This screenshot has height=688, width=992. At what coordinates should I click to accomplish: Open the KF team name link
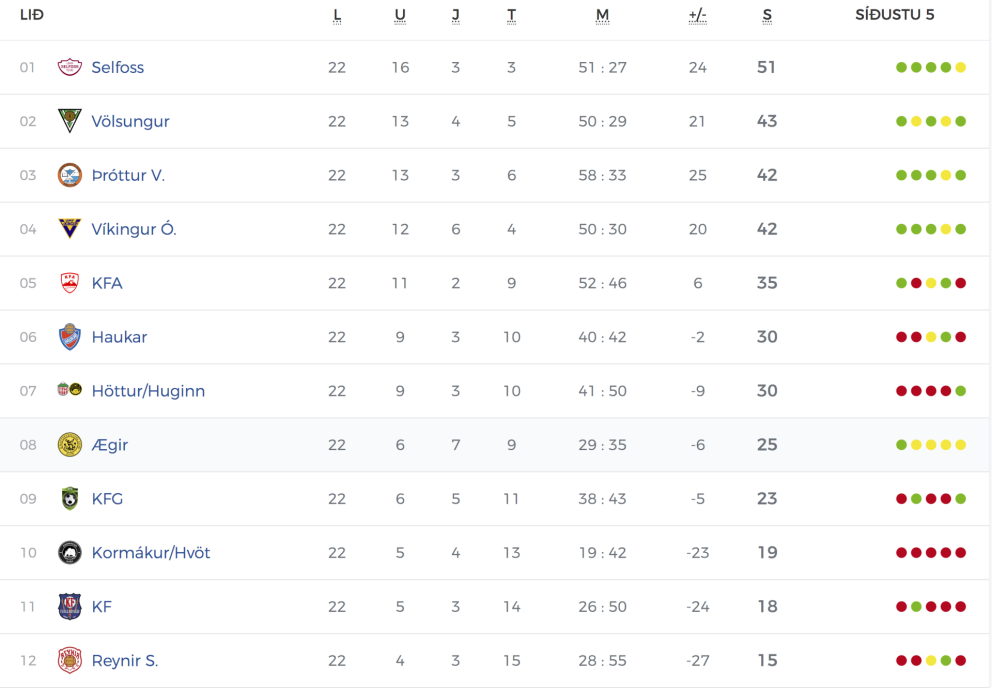[101, 607]
